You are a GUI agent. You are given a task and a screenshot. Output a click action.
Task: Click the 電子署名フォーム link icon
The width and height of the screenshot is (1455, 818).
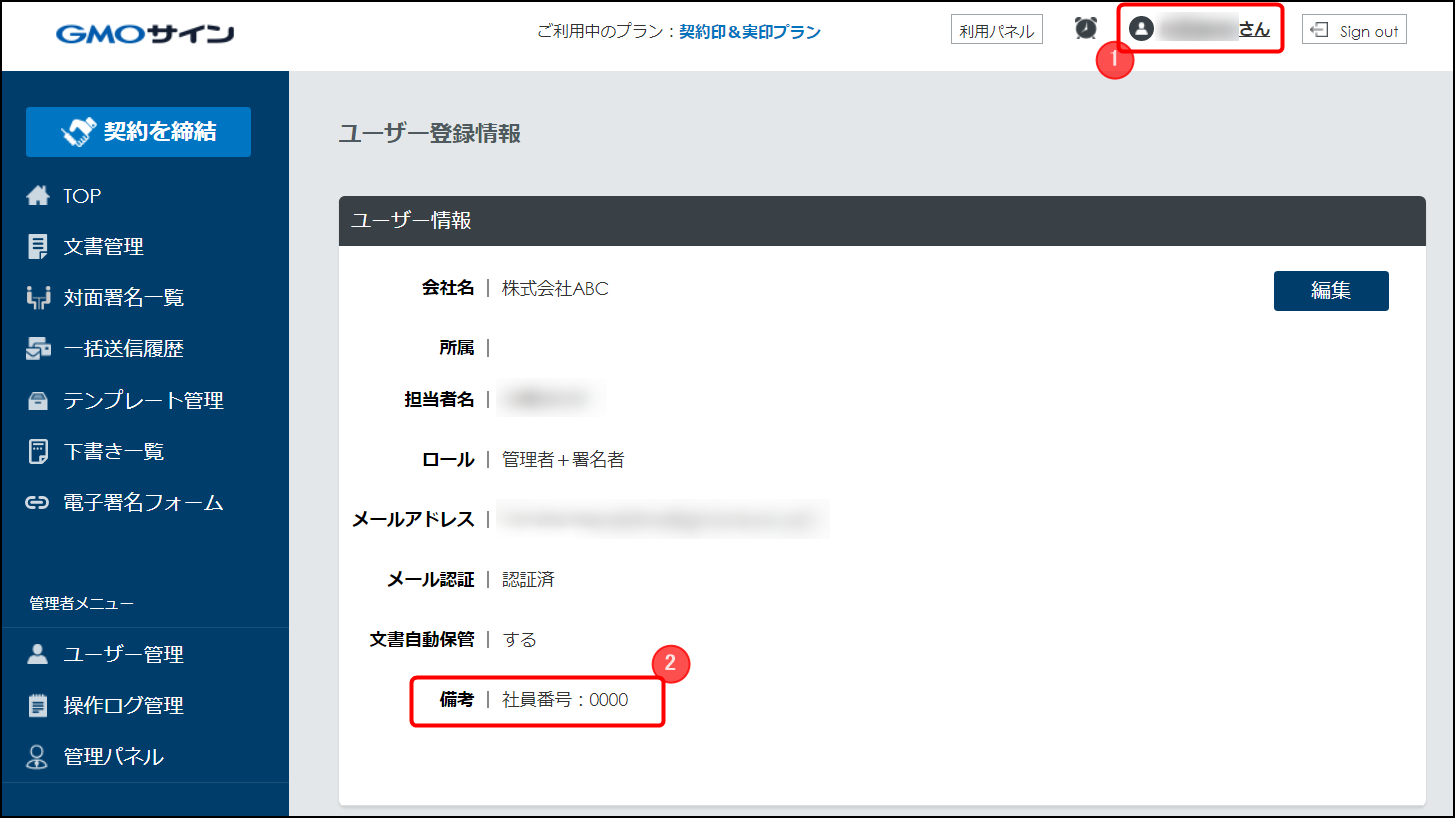coord(38,503)
